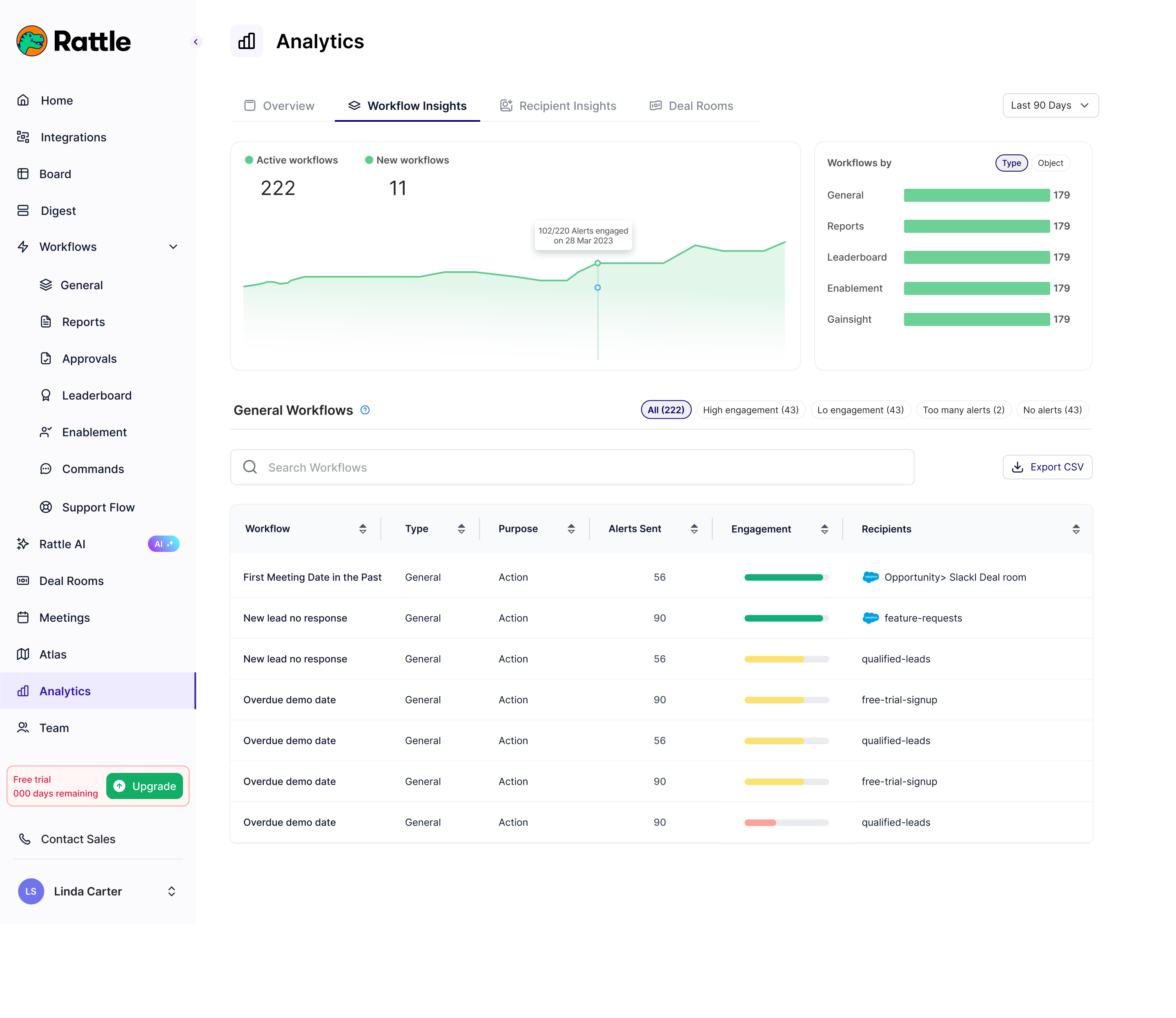The width and height of the screenshot is (1176, 1018).
Task: Click the help icon next to General Workflows
Action: point(365,410)
